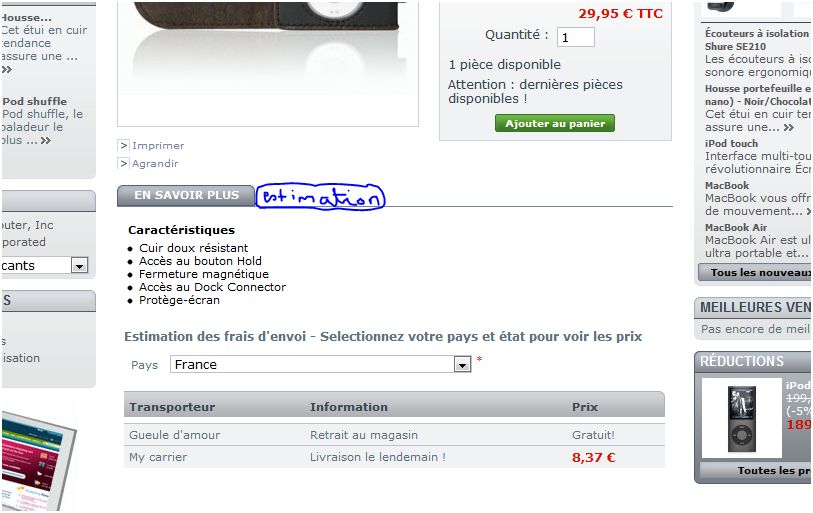The width and height of the screenshot is (813, 513).
Task: Open the hand-drawn Estimation tab
Action: [x=320, y=197]
